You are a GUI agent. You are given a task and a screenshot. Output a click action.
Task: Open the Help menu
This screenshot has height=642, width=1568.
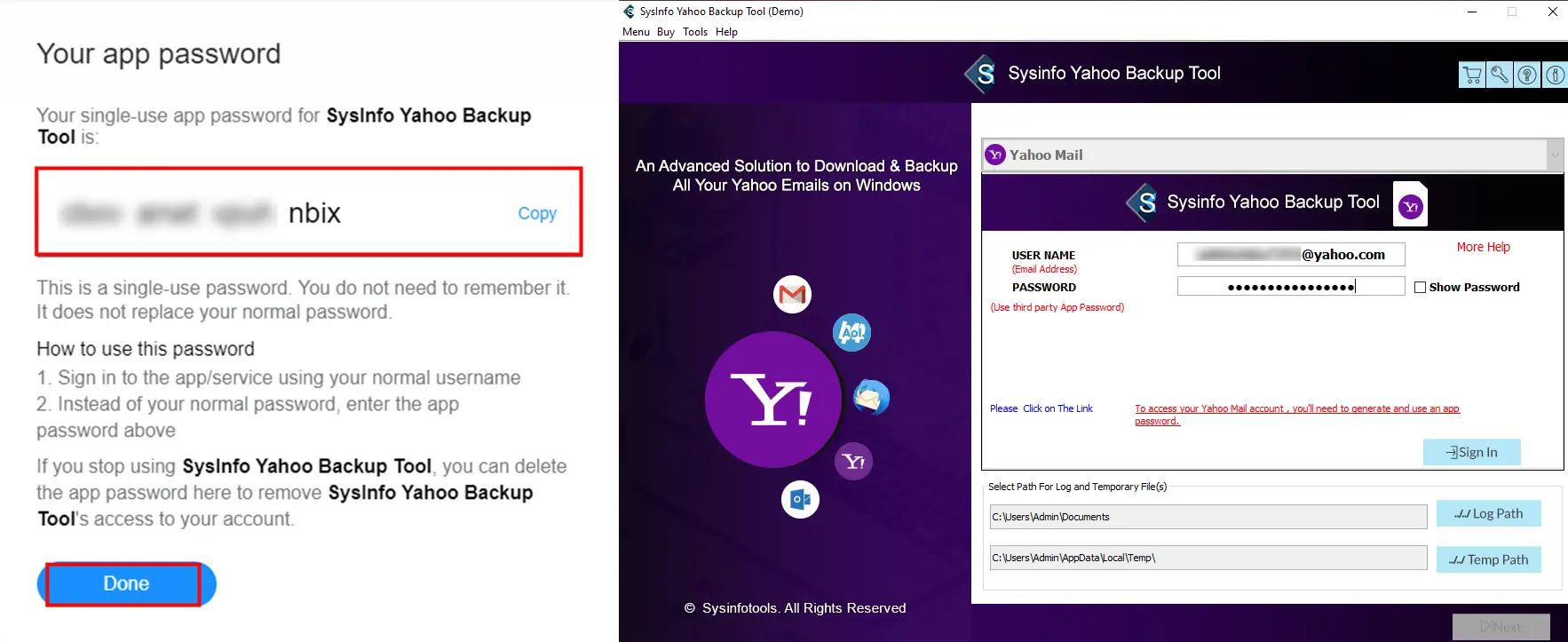pyautogui.click(x=726, y=32)
